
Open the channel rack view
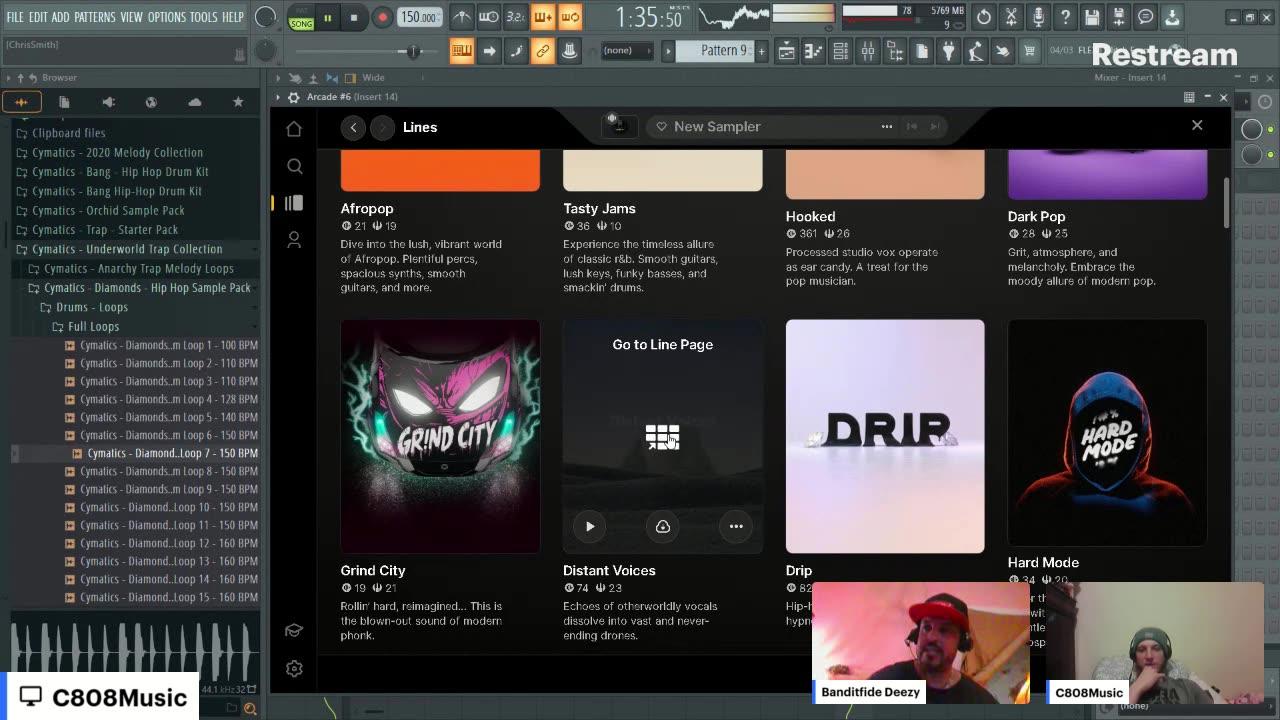click(x=841, y=51)
